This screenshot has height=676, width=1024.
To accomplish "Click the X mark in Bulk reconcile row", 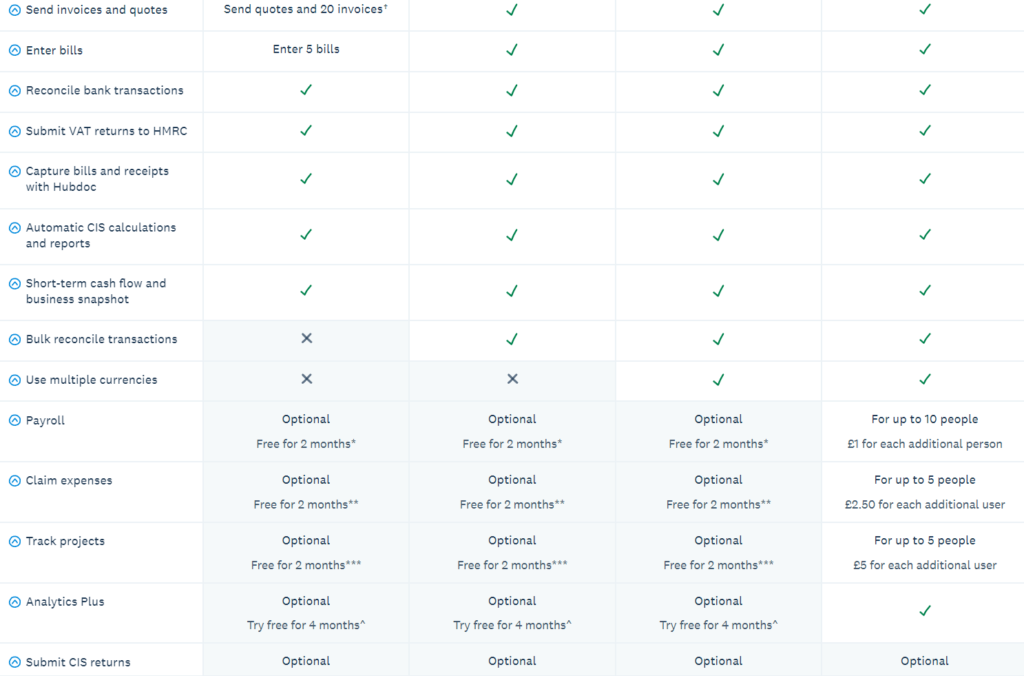I will tap(306, 338).
